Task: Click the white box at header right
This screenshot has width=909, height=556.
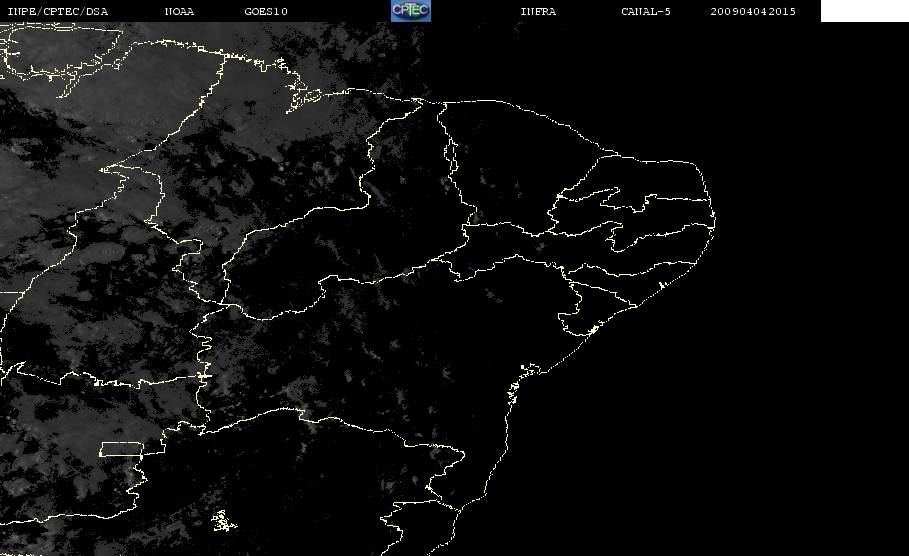Action: [x=865, y=10]
